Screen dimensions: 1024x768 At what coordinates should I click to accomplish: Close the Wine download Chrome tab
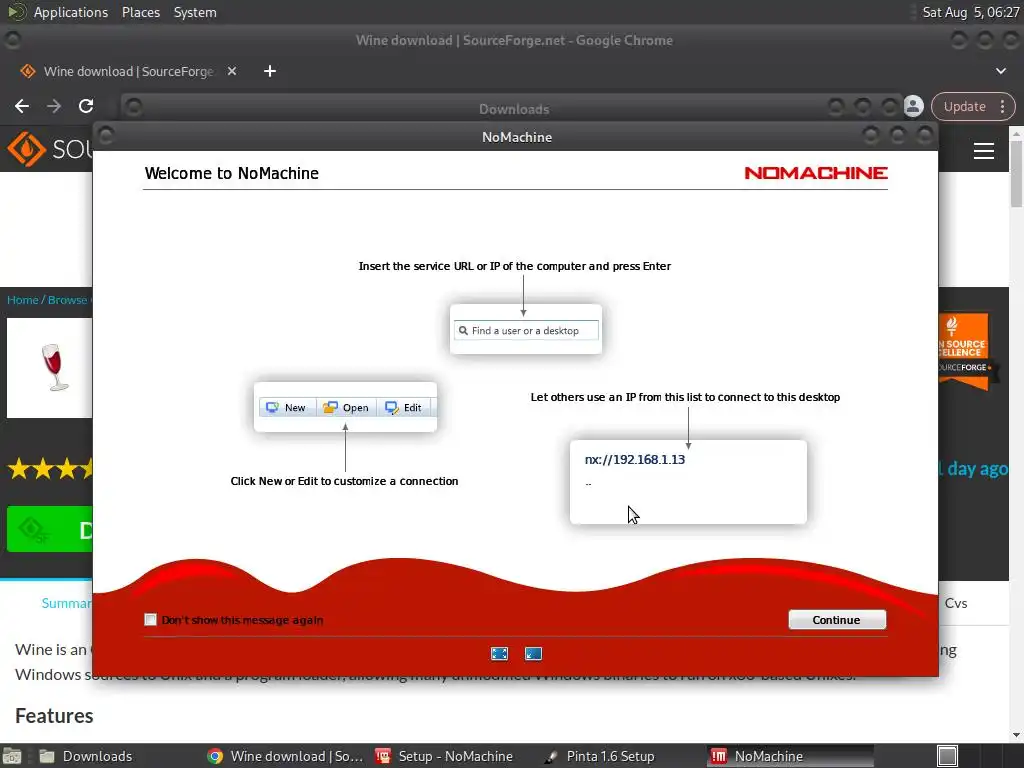(x=232, y=71)
